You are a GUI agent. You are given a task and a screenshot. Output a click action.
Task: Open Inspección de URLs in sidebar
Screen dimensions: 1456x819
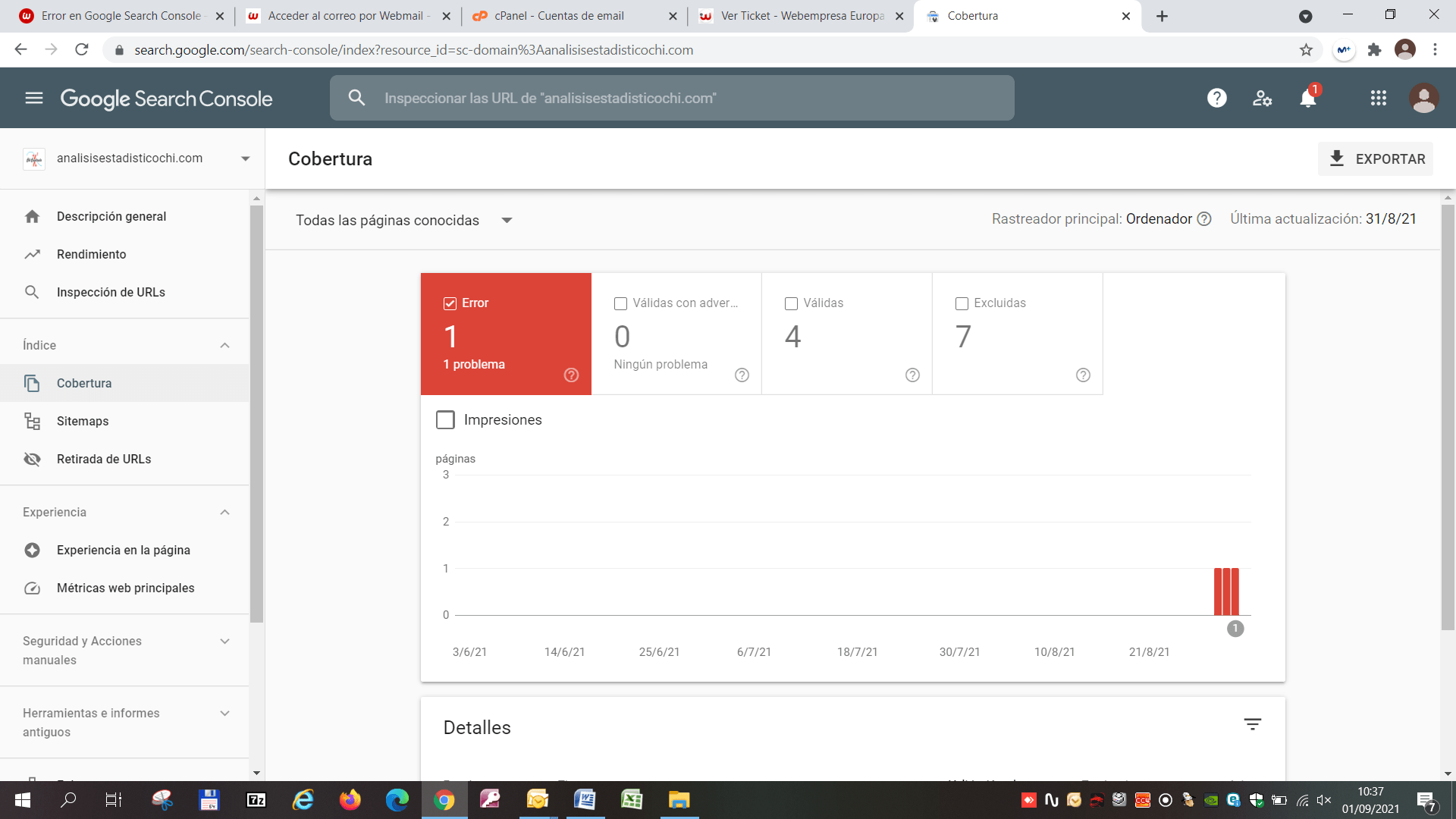point(125,292)
